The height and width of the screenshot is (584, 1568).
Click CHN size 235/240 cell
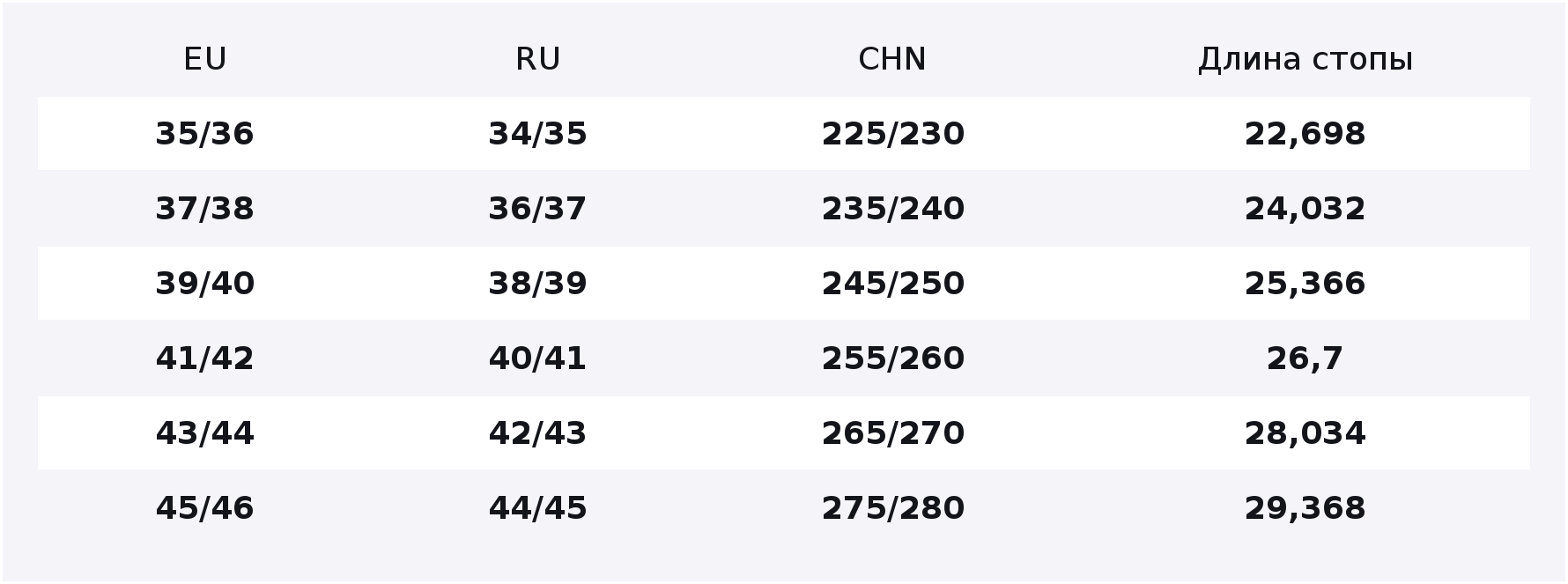point(893,209)
